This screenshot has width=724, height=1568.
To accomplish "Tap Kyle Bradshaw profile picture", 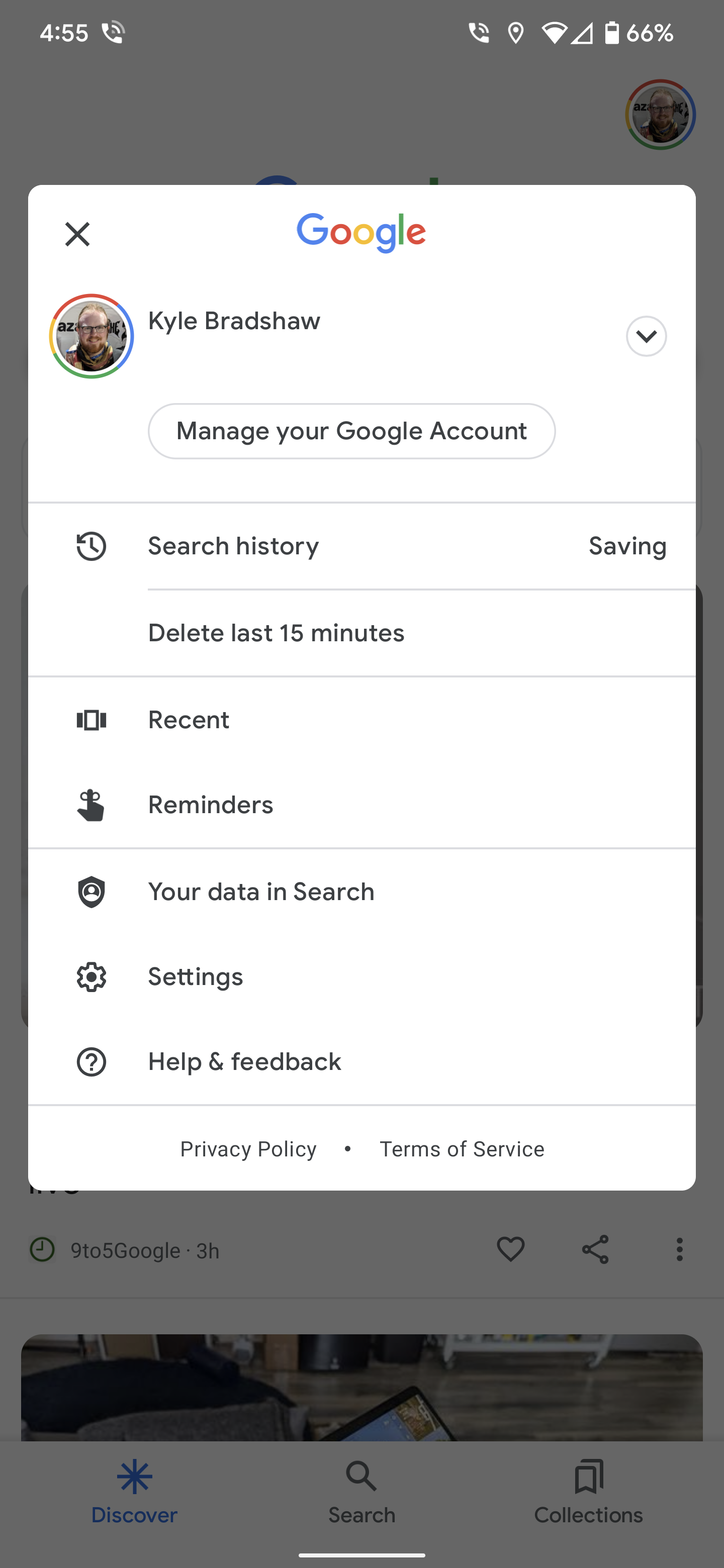I will pos(92,336).
